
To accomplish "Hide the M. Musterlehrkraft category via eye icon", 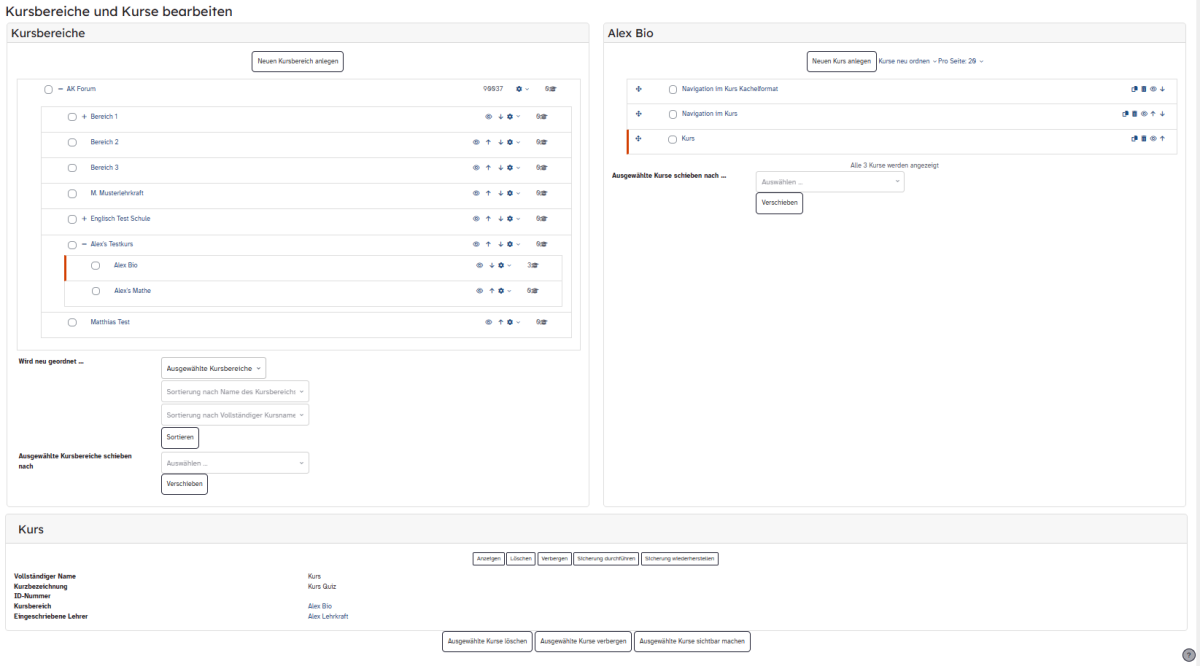I will (x=477, y=193).
